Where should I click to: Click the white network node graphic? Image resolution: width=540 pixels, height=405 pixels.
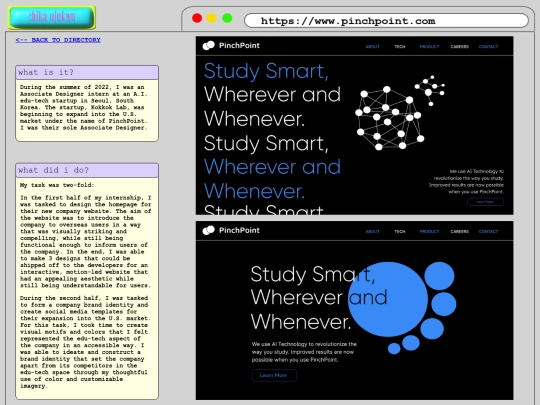(399, 114)
